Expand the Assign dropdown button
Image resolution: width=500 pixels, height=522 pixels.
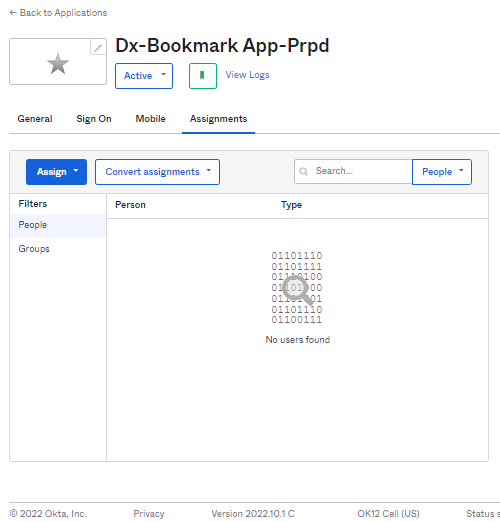point(56,172)
